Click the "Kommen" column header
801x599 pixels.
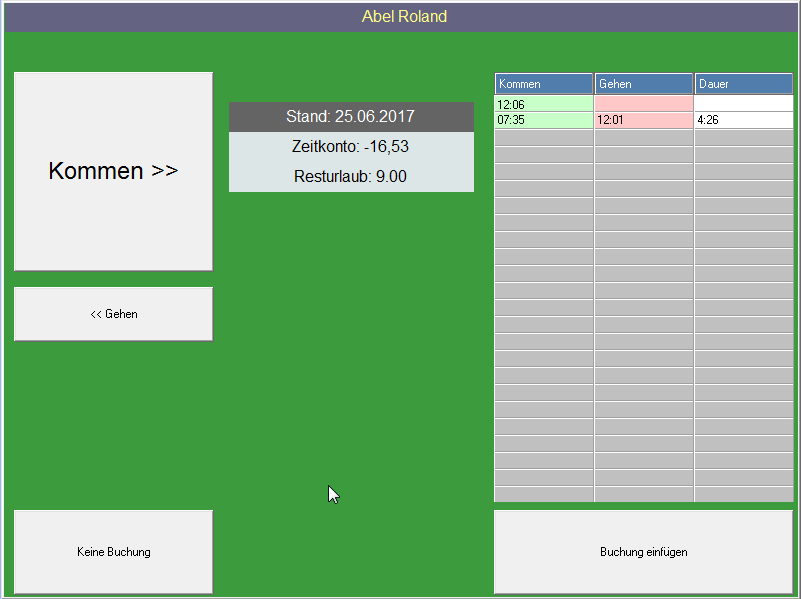[543, 83]
